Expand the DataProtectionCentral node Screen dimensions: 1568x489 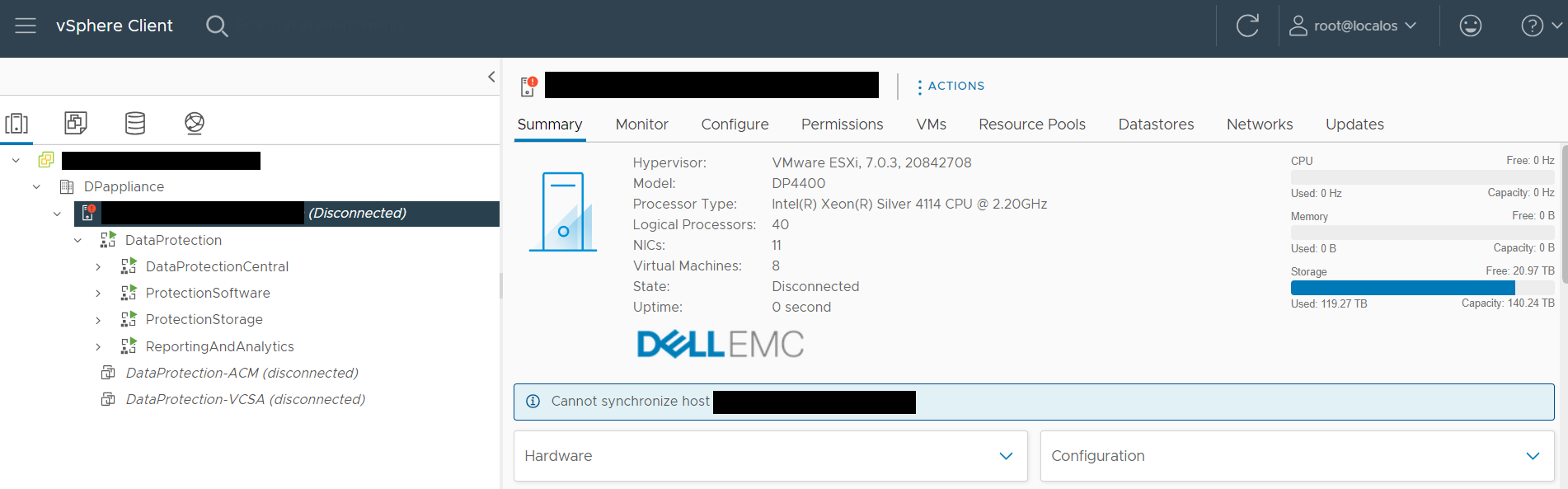[x=98, y=267]
